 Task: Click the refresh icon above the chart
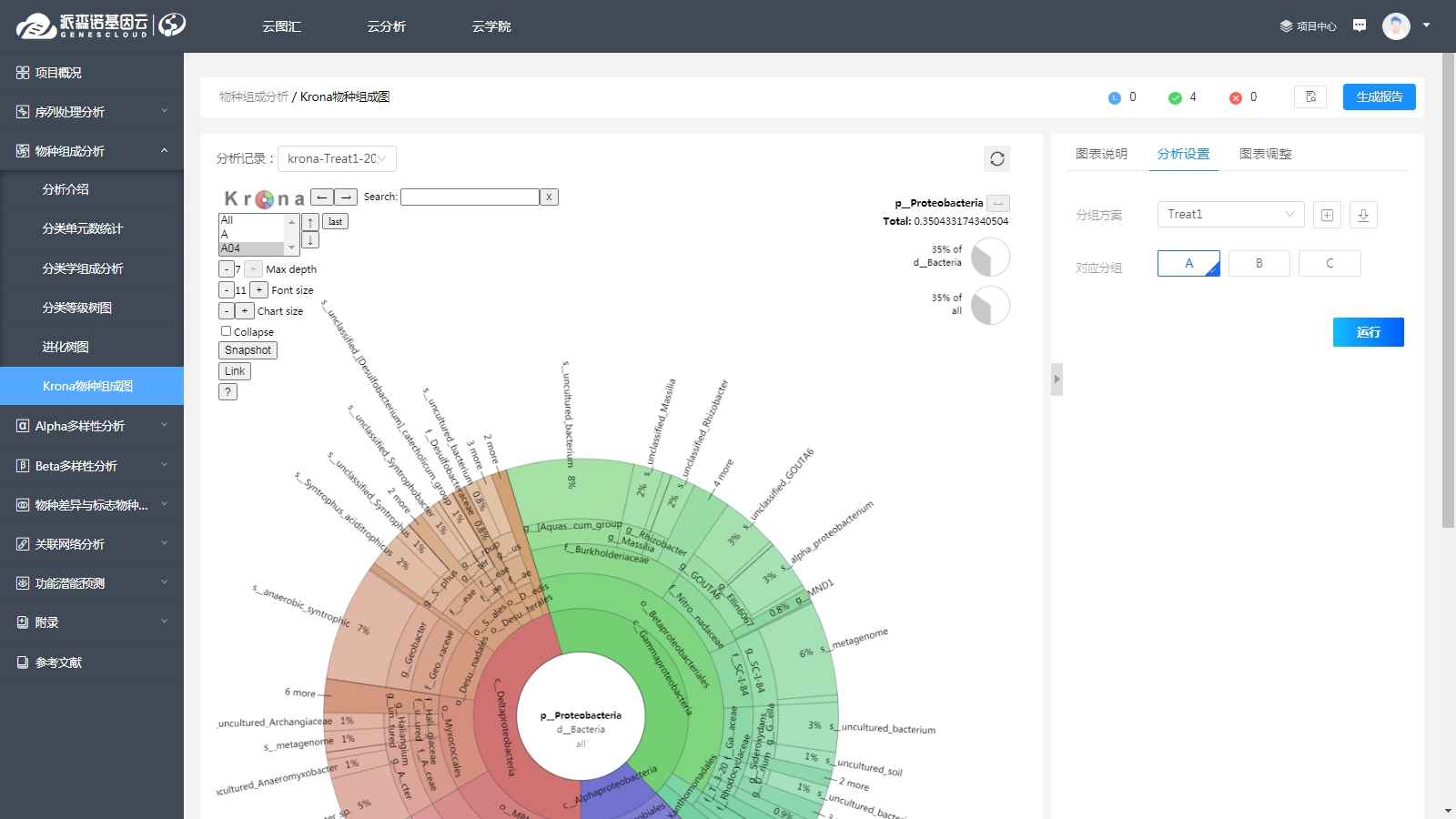click(997, 158)
